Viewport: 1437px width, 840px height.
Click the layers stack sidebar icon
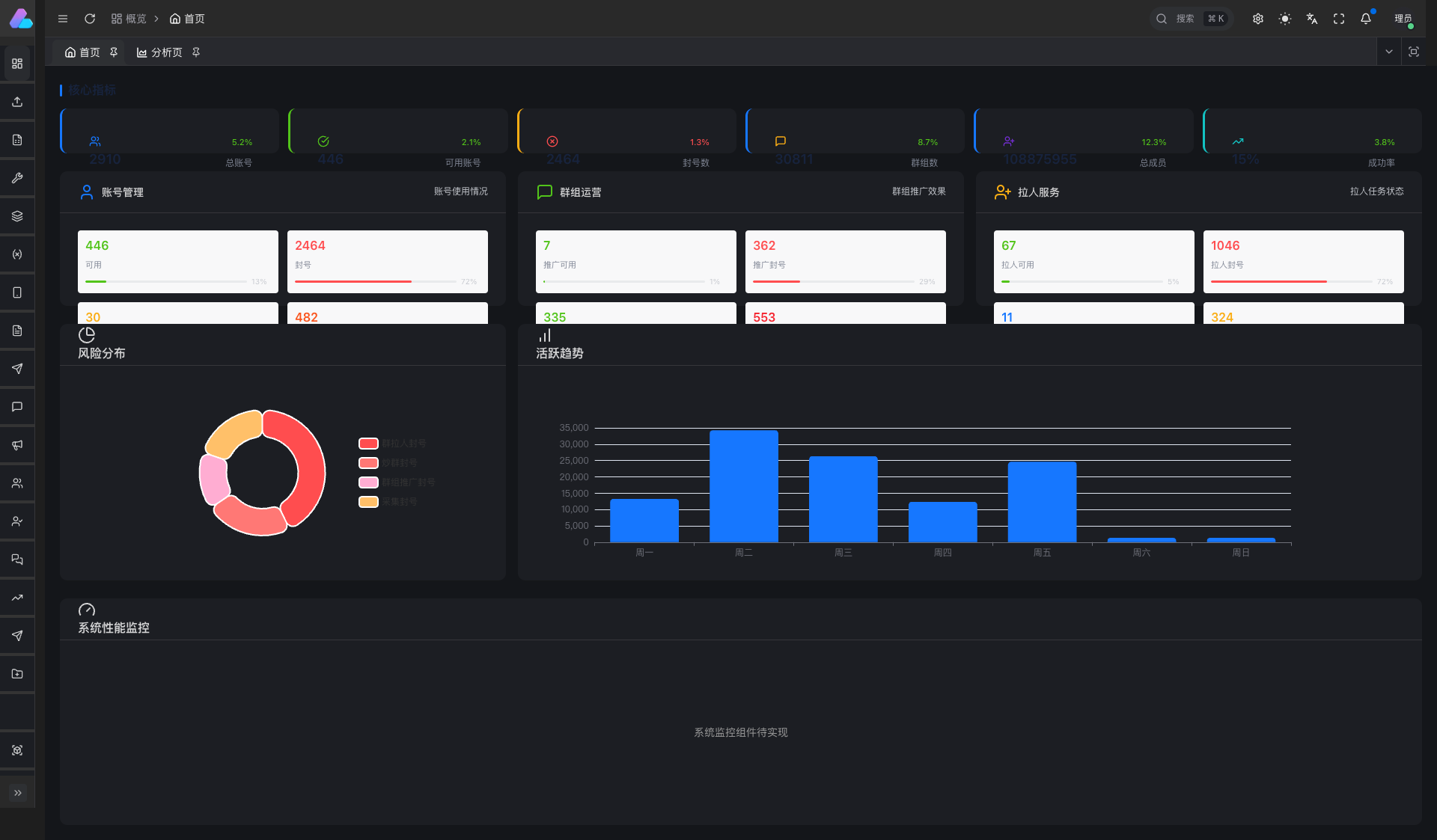(17, 216)
